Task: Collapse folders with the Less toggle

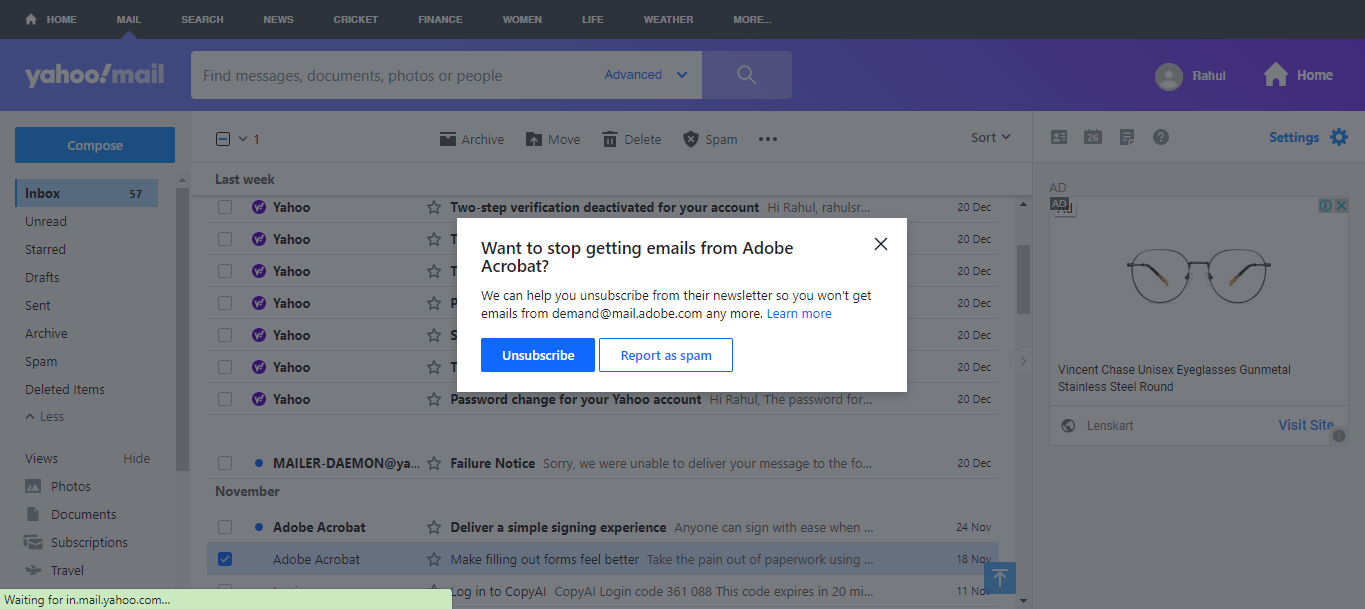Action: pyautogui.click(x=44, y=416)
